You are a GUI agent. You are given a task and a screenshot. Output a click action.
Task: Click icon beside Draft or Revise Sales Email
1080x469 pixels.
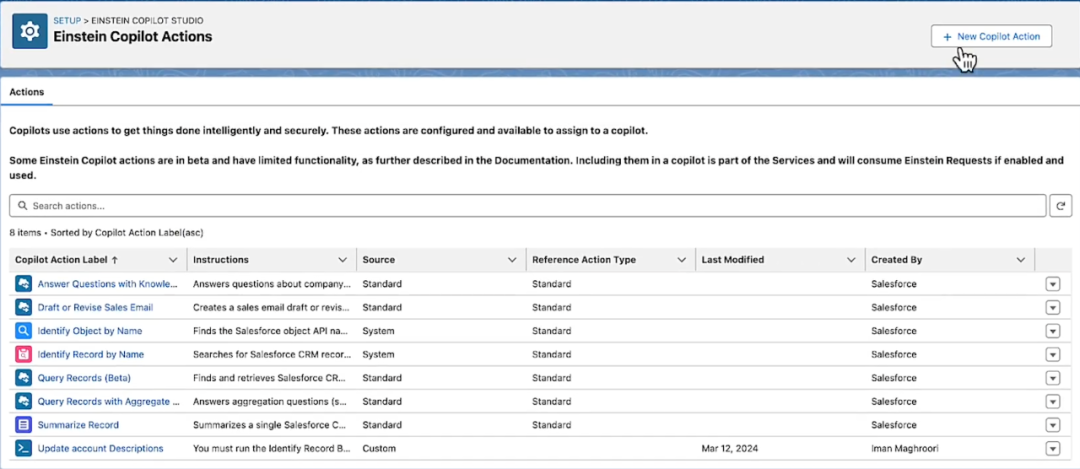click(23, 307)
